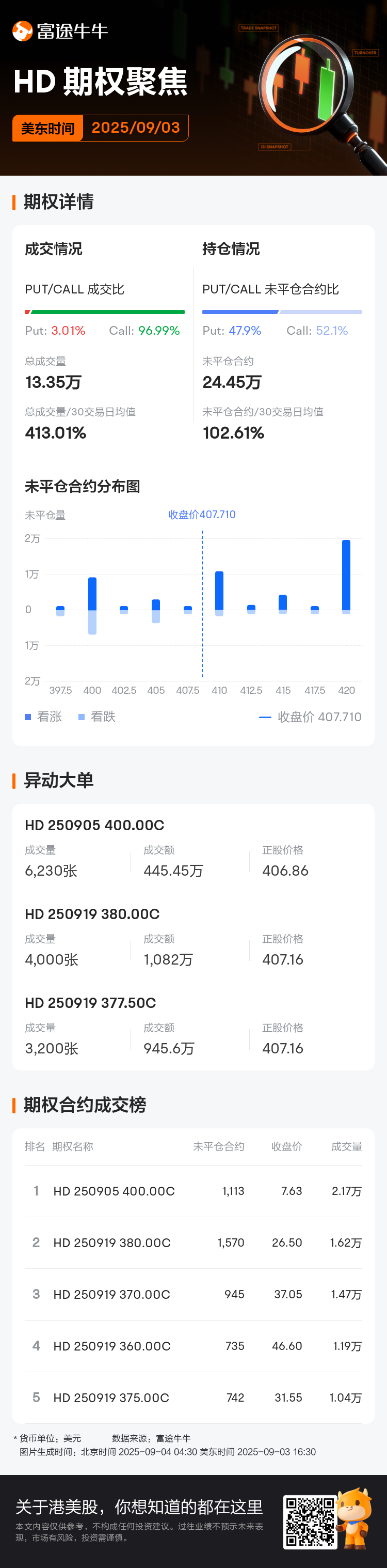Click the 数据来源：富途牛牛 footnote
Viewport: 387px width, 1568px height.
coord(151,1438)
